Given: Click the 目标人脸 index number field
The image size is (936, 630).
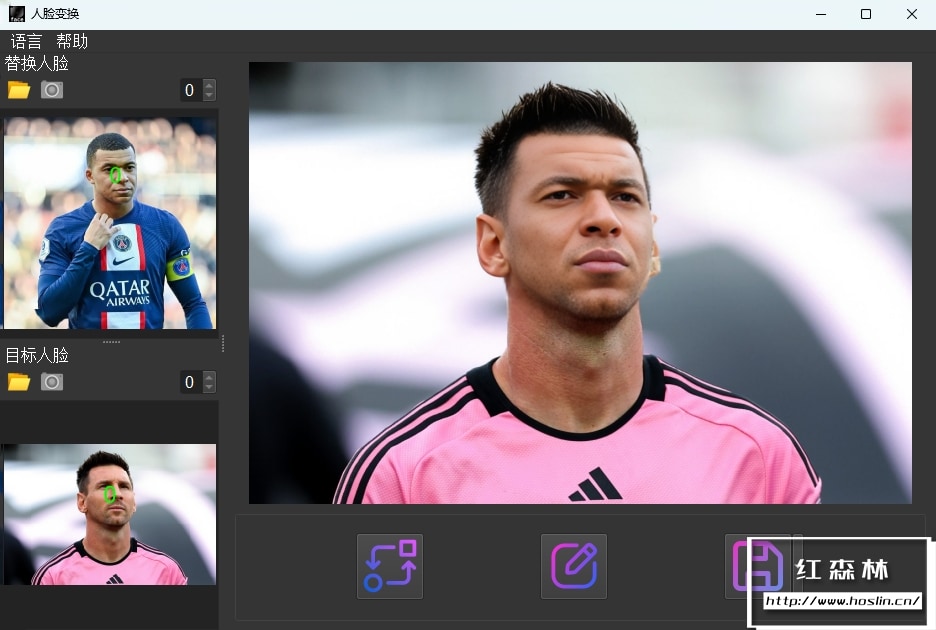Looking at the screenshot, I should (x=192, y=382).
